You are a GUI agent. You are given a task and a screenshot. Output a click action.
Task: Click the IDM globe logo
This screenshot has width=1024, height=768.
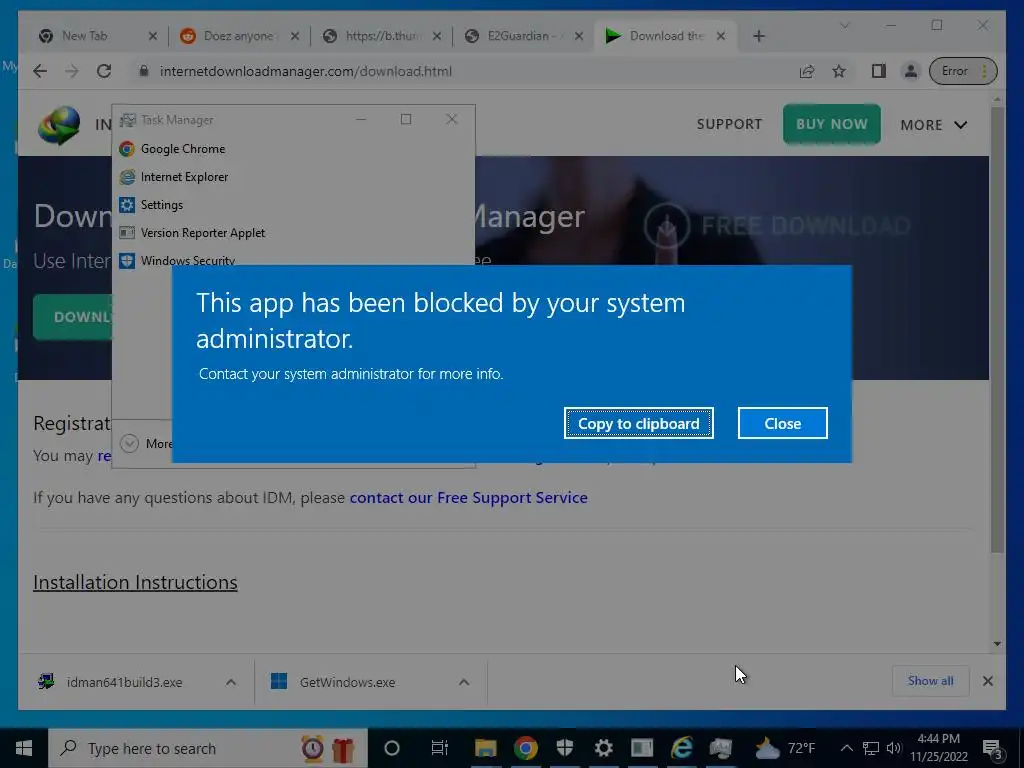pyautogui.click(x=59, y=125)
